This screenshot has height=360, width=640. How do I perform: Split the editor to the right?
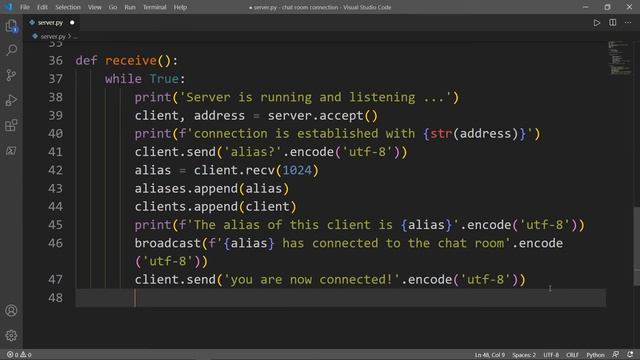coord(613,23)
